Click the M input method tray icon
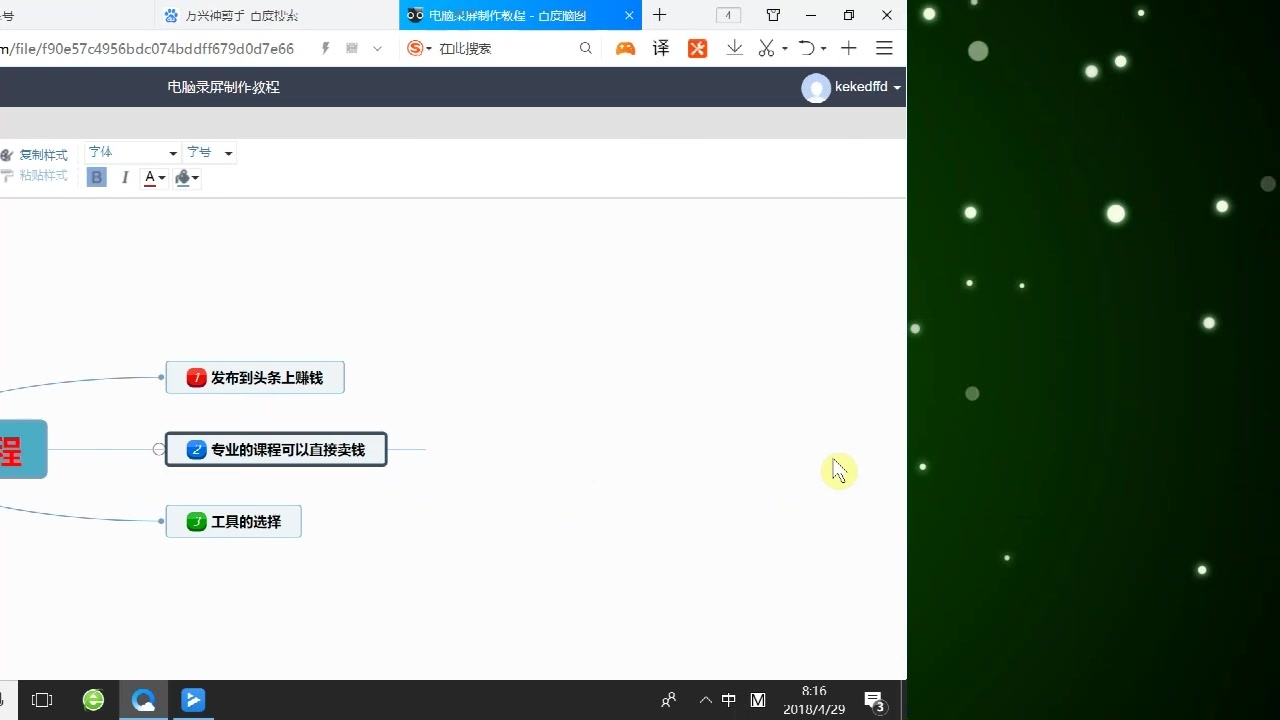1280x720 pixels. click(x=758, y=700)
